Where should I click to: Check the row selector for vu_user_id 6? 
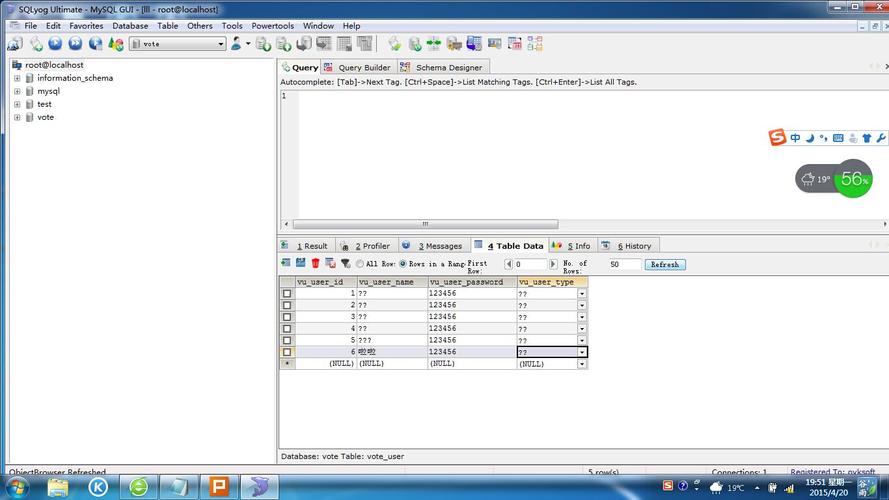(287, 352)
